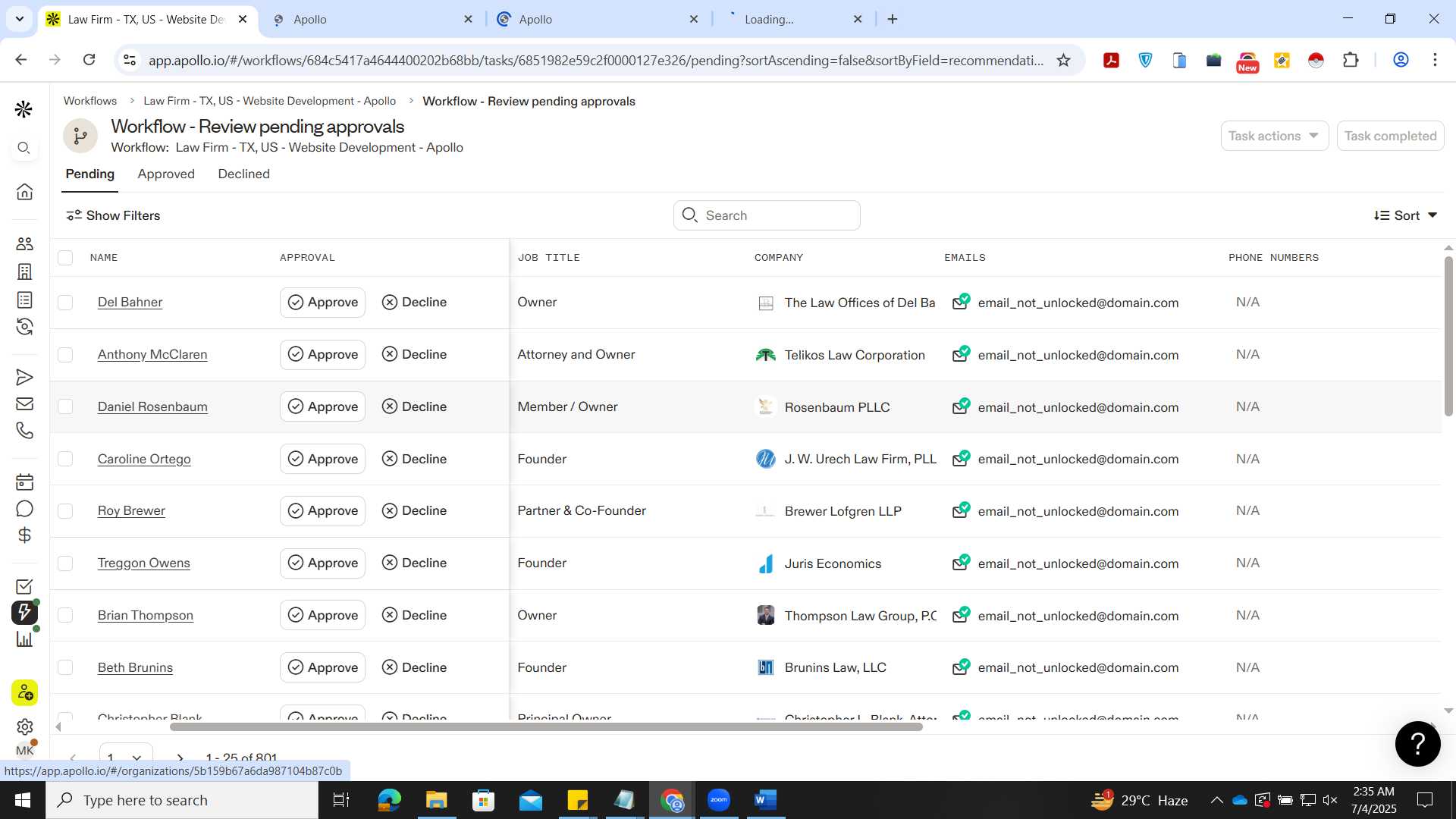Image resolution: width=1456 pixels, height=819 pixels.
Task: Open File Explorer from the taskbar
Action: tap(436, 800)
